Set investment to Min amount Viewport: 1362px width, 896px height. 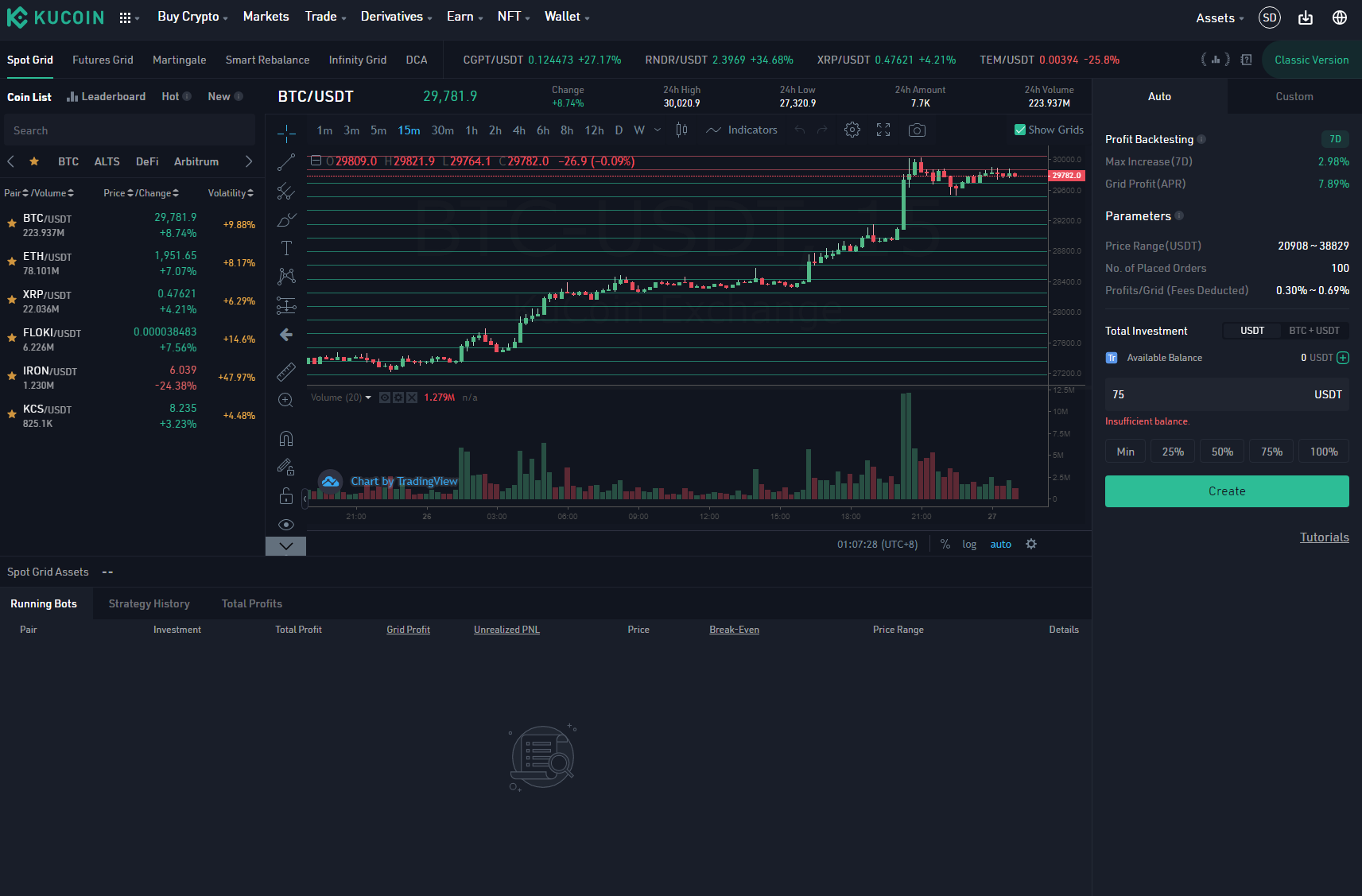tap(1125, 452)
